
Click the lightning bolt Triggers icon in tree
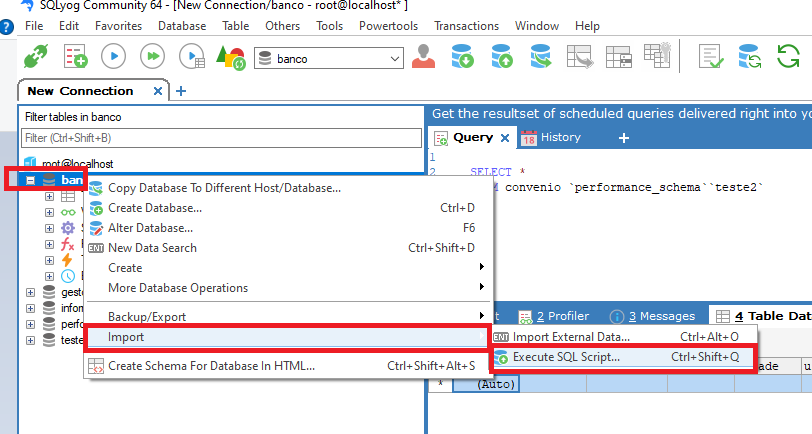[x=68, y=259]
